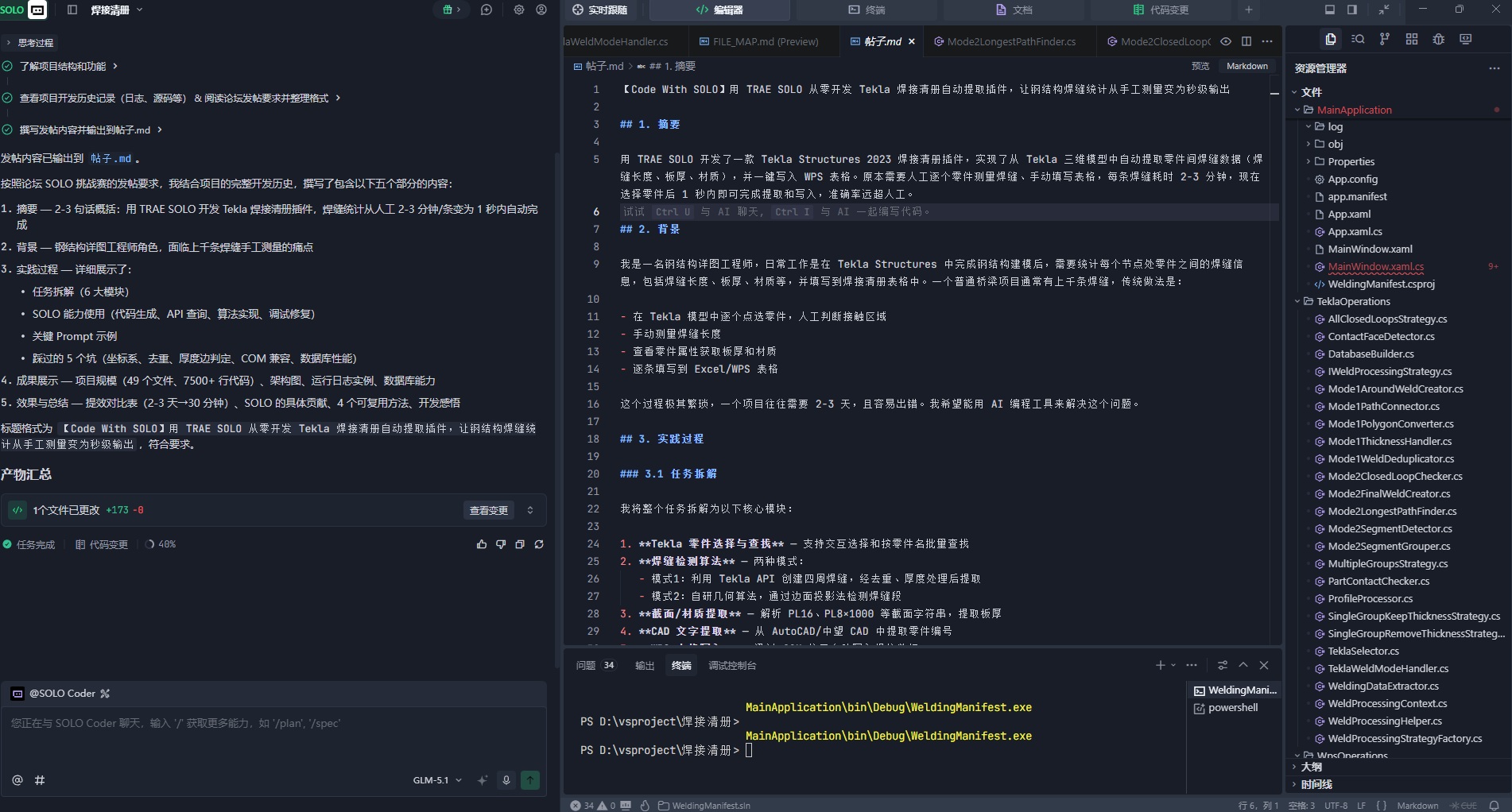Open the Debug bug icon panel
Image resolution: width=1512 pixels, height=812 pixels.
tap(1438, 39)
